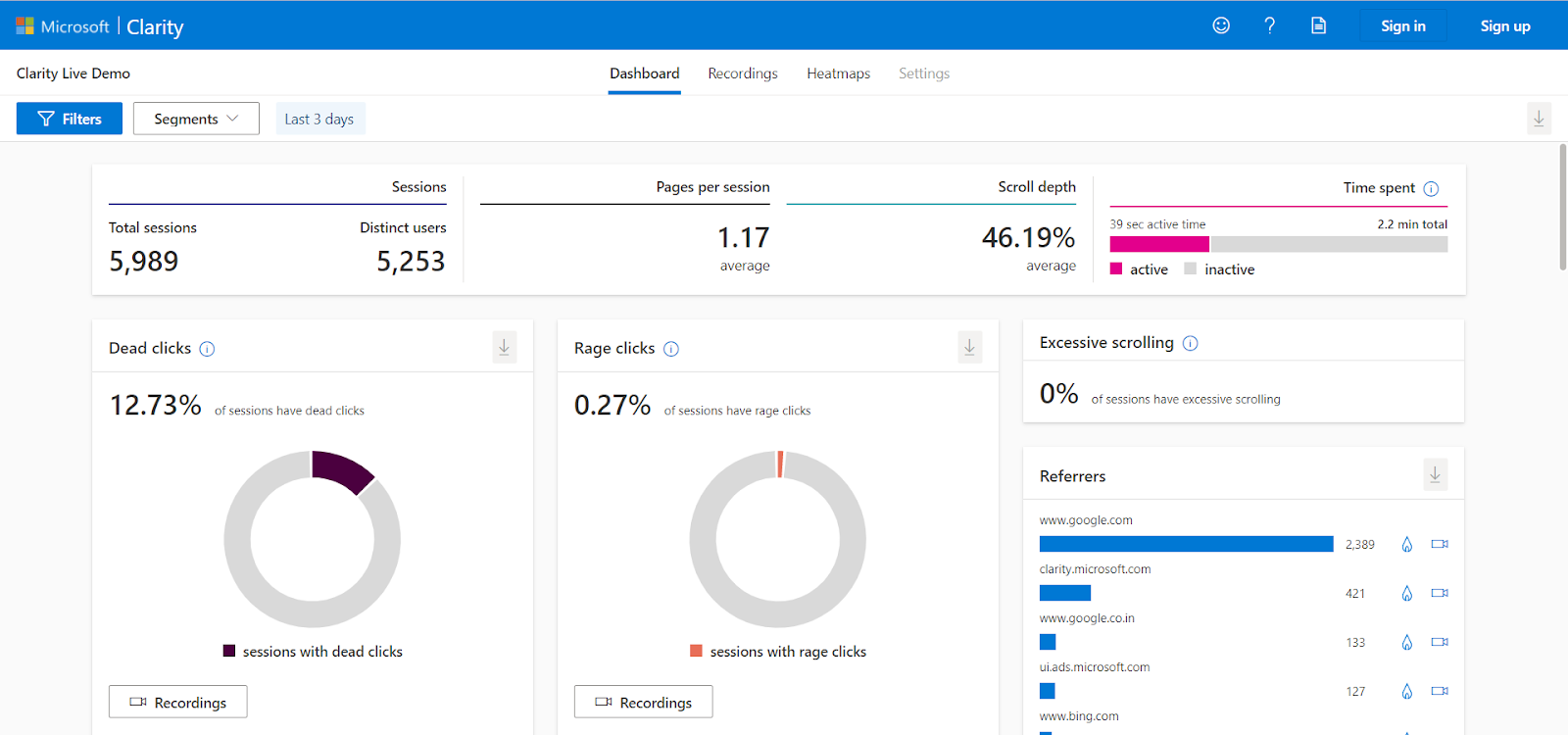Click the Sign in button

[1402, 26]
